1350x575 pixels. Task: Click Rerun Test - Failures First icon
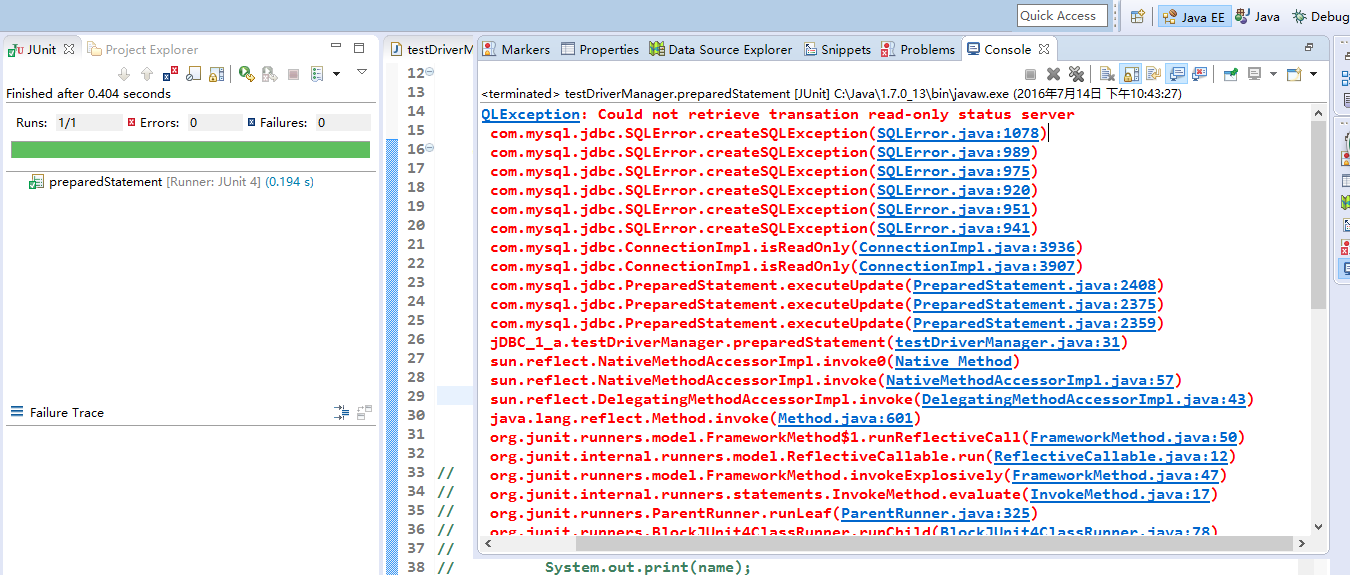[270, 74]
